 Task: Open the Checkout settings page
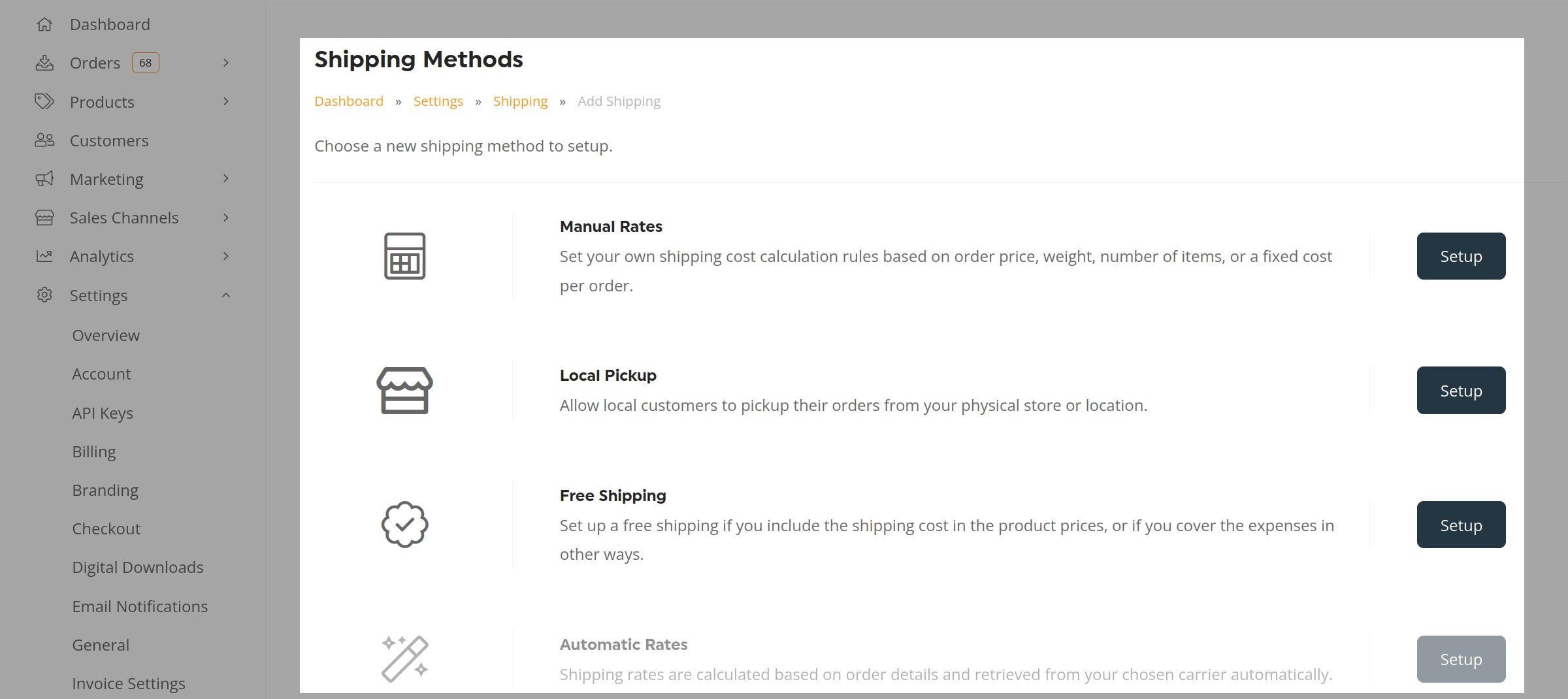point(106,528)
